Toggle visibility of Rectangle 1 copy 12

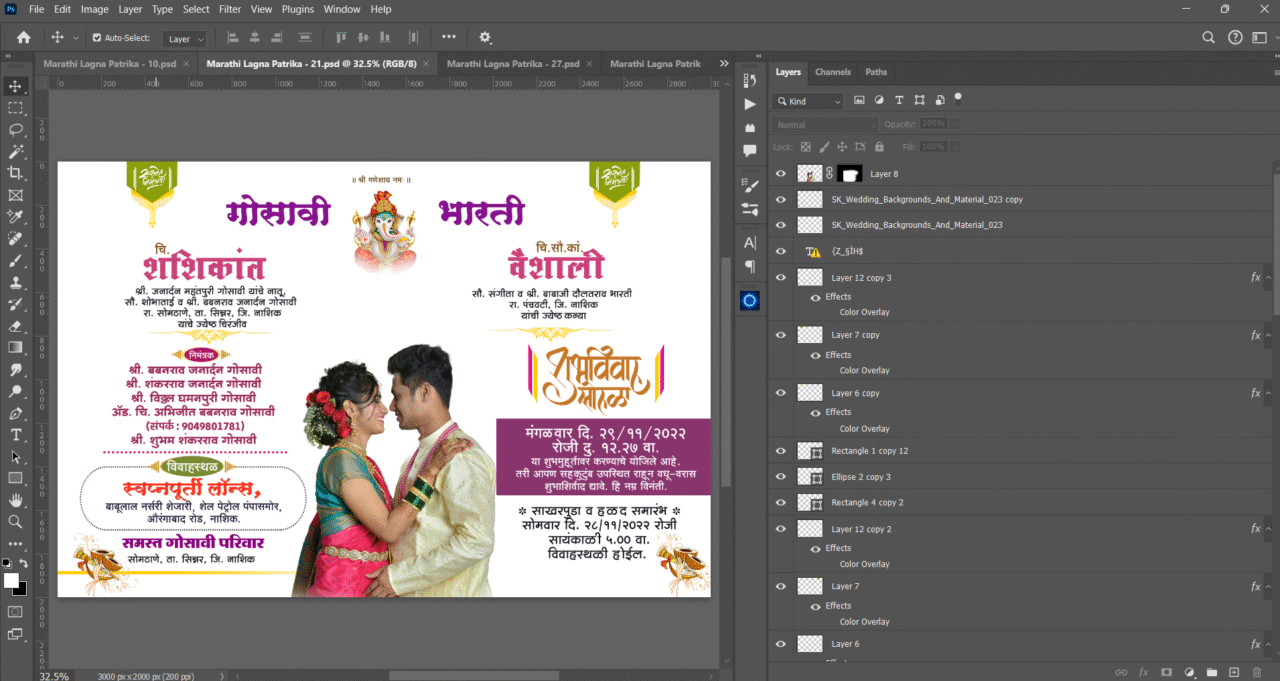tap(780, 450)
